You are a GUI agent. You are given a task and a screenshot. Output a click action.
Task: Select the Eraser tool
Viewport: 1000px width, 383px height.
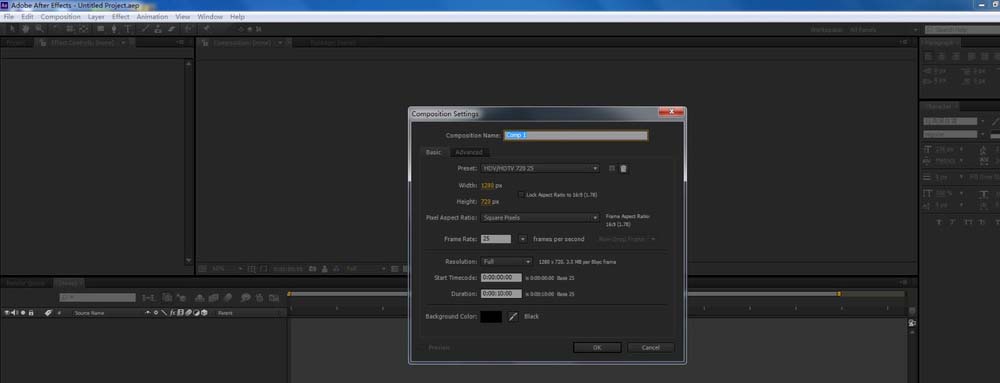(x=171, y=29)
